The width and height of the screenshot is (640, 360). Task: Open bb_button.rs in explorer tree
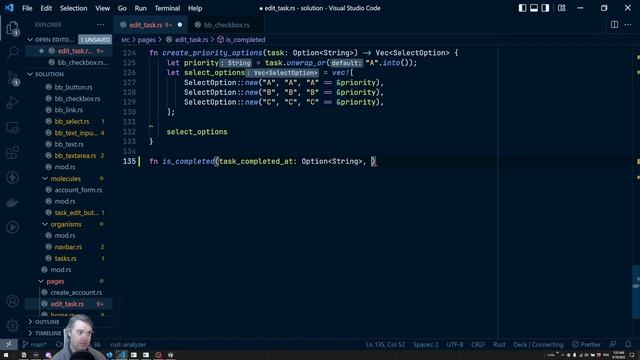click(73, 87)
